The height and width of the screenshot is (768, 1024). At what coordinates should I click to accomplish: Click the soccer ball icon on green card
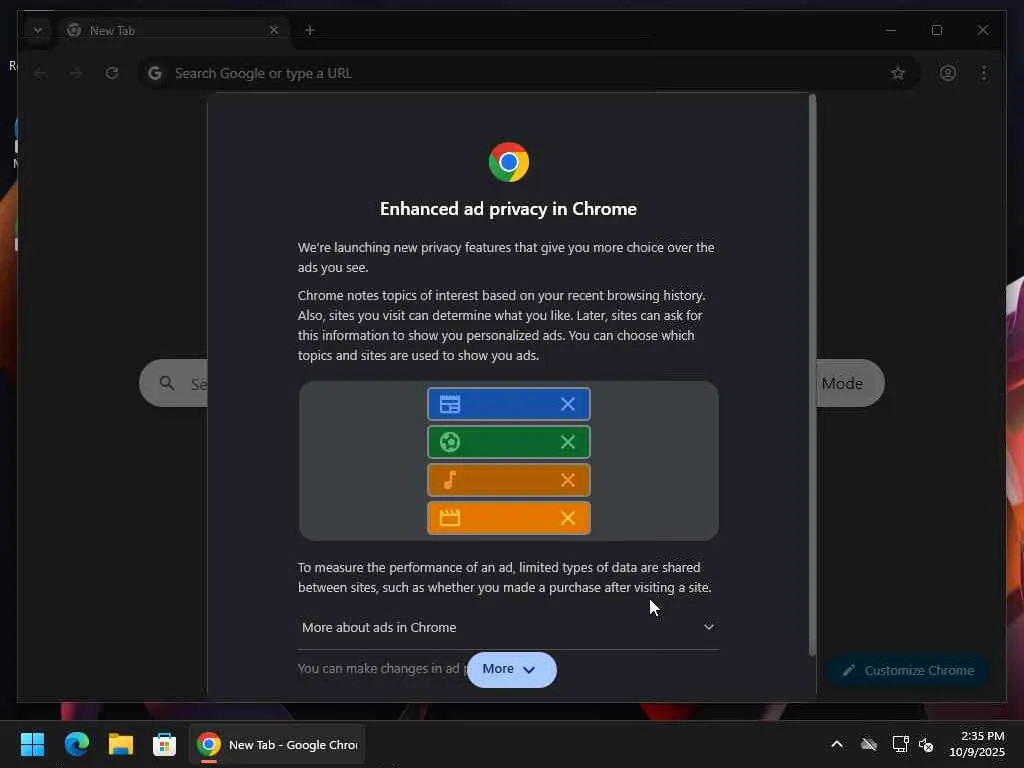click(x=449, y=442)
